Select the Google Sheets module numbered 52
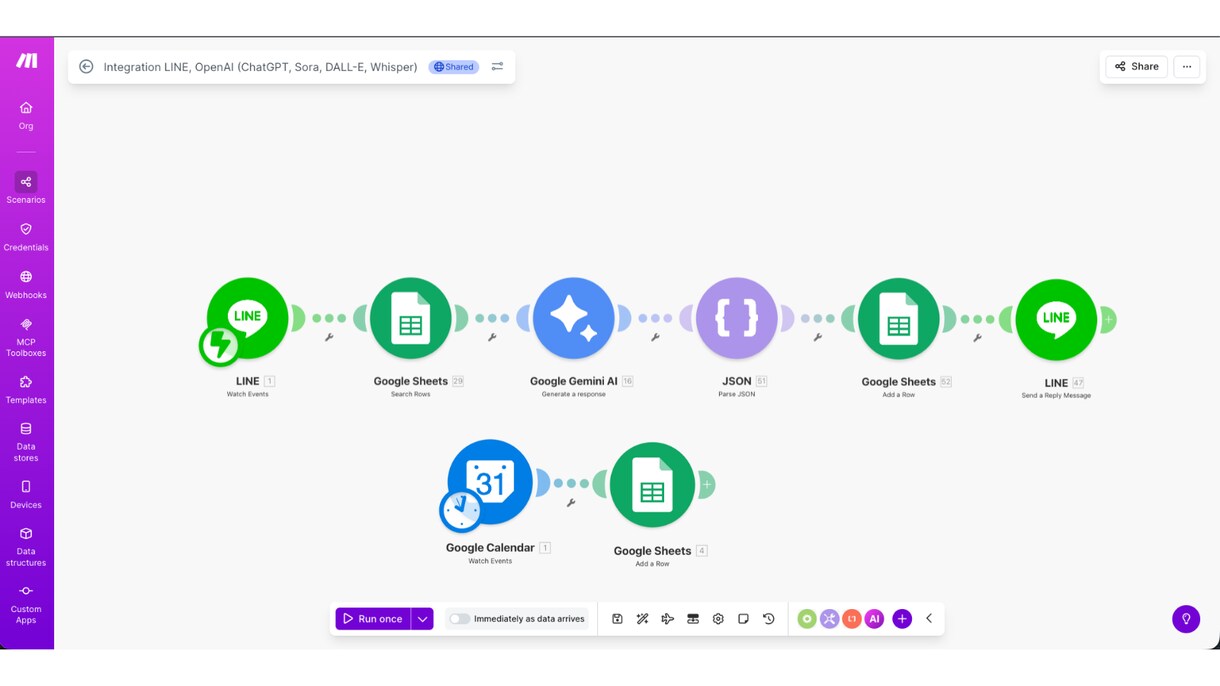1220x686 pixels. click(898, 319)
